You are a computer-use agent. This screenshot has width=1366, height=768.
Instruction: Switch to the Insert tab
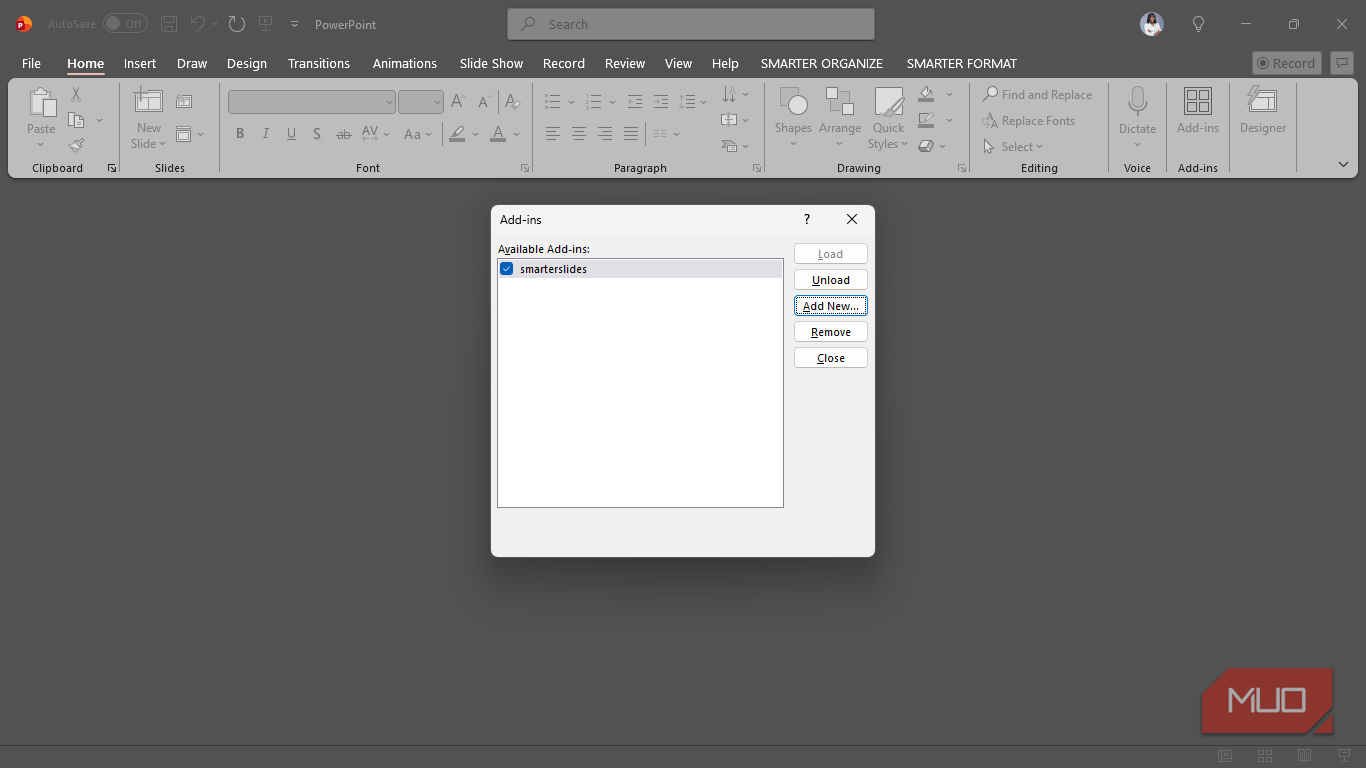click(140, 63)
